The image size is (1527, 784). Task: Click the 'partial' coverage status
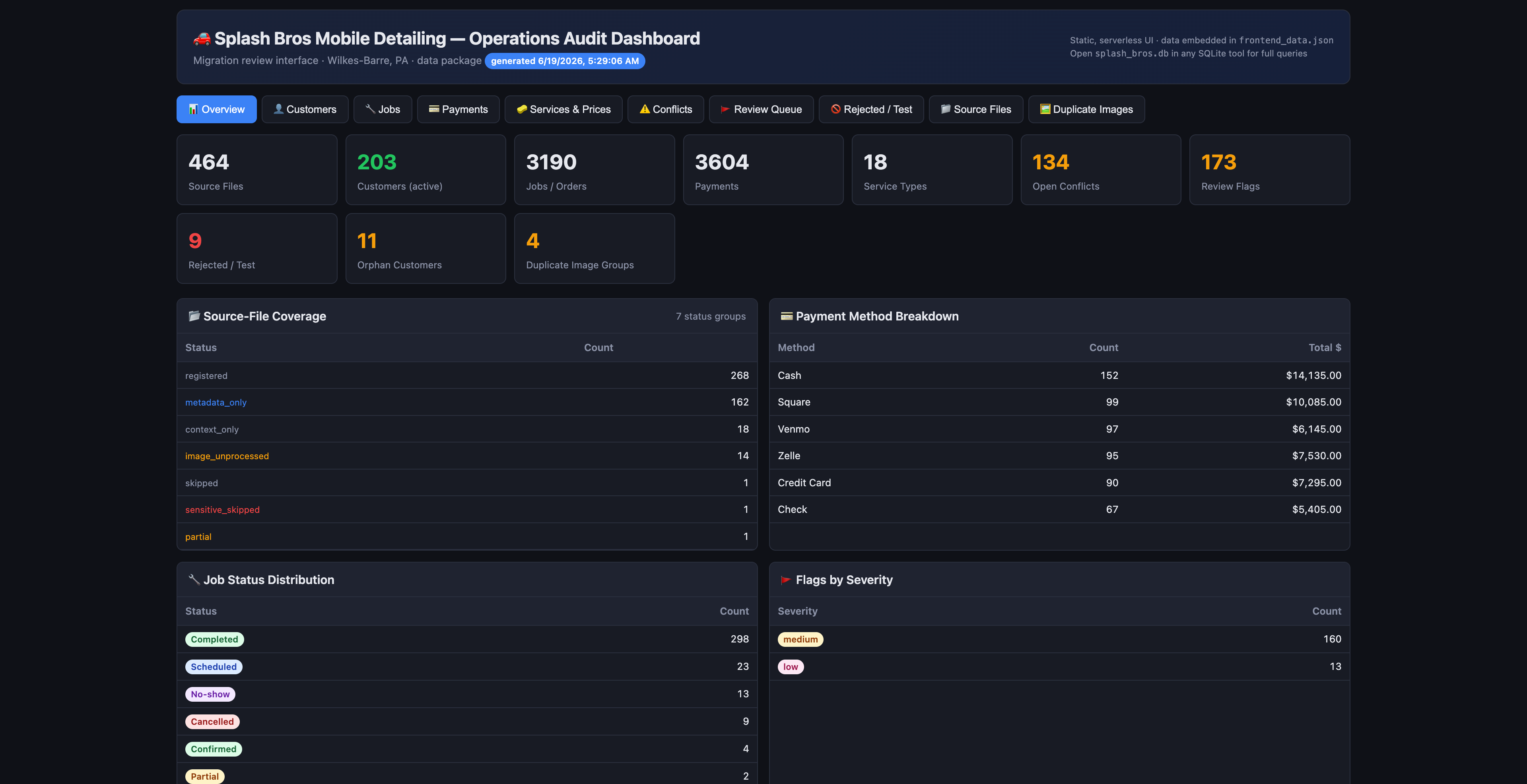click(x=198, y=537)
